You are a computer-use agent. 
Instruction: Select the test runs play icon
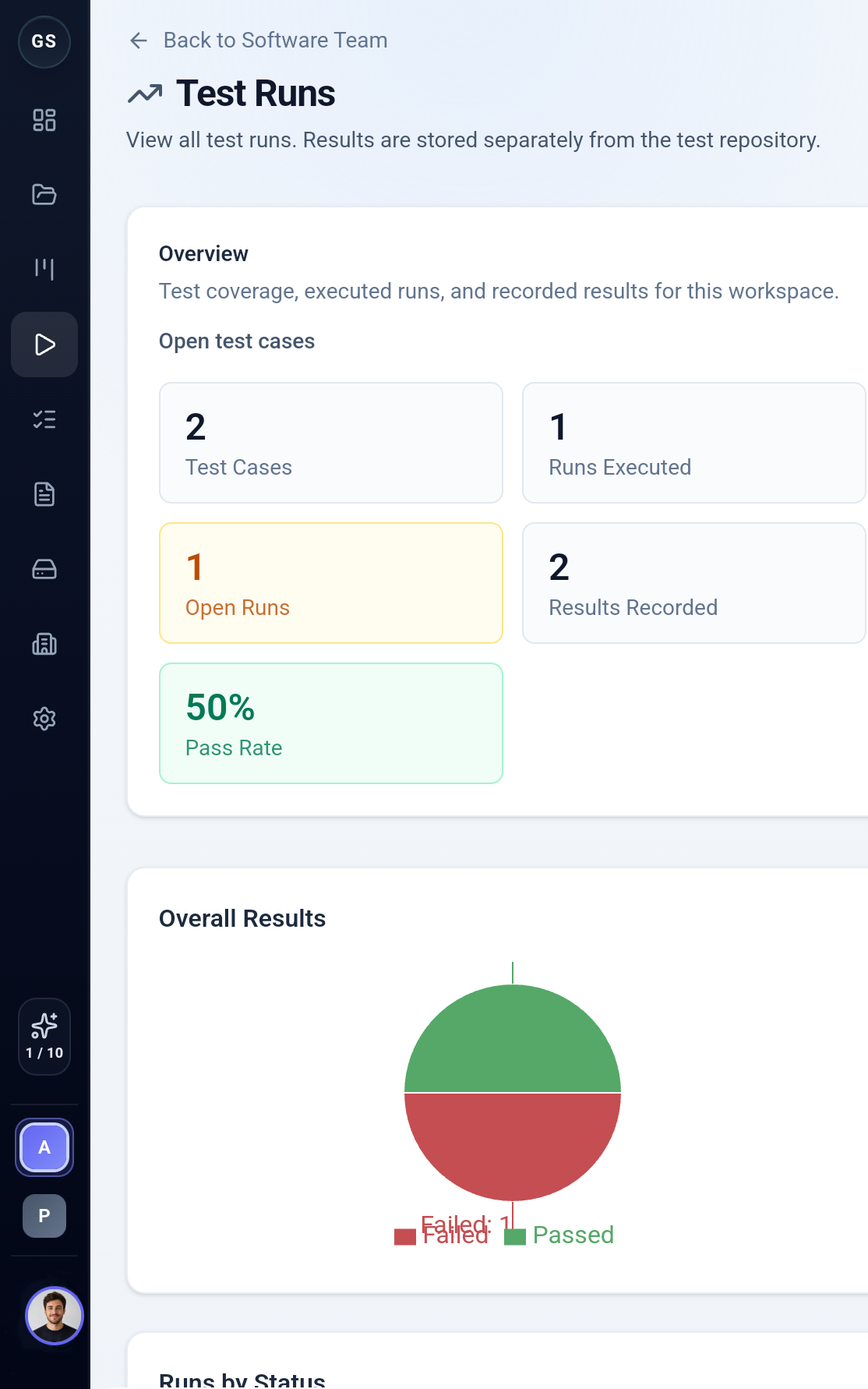(44, 345)
